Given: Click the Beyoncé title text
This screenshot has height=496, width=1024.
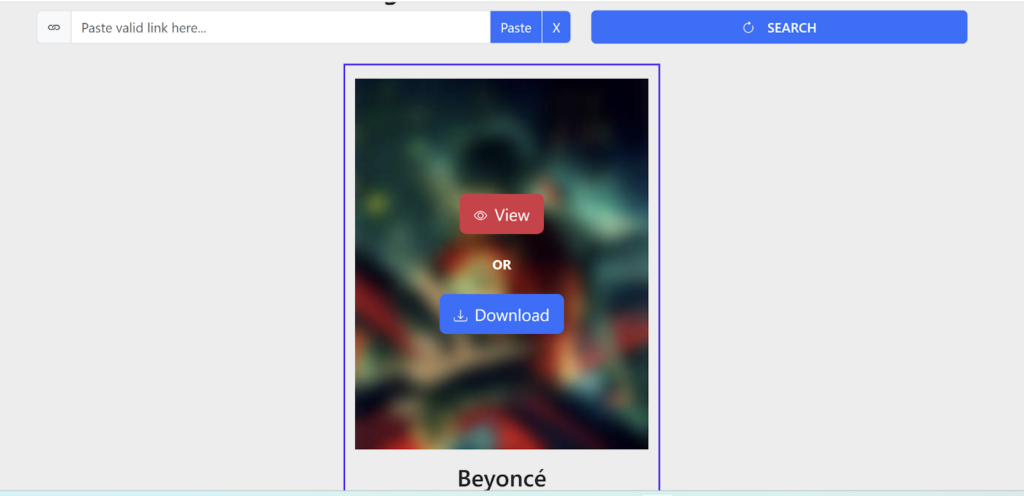Looking at the screenshot, I should (x=502, y=478).
